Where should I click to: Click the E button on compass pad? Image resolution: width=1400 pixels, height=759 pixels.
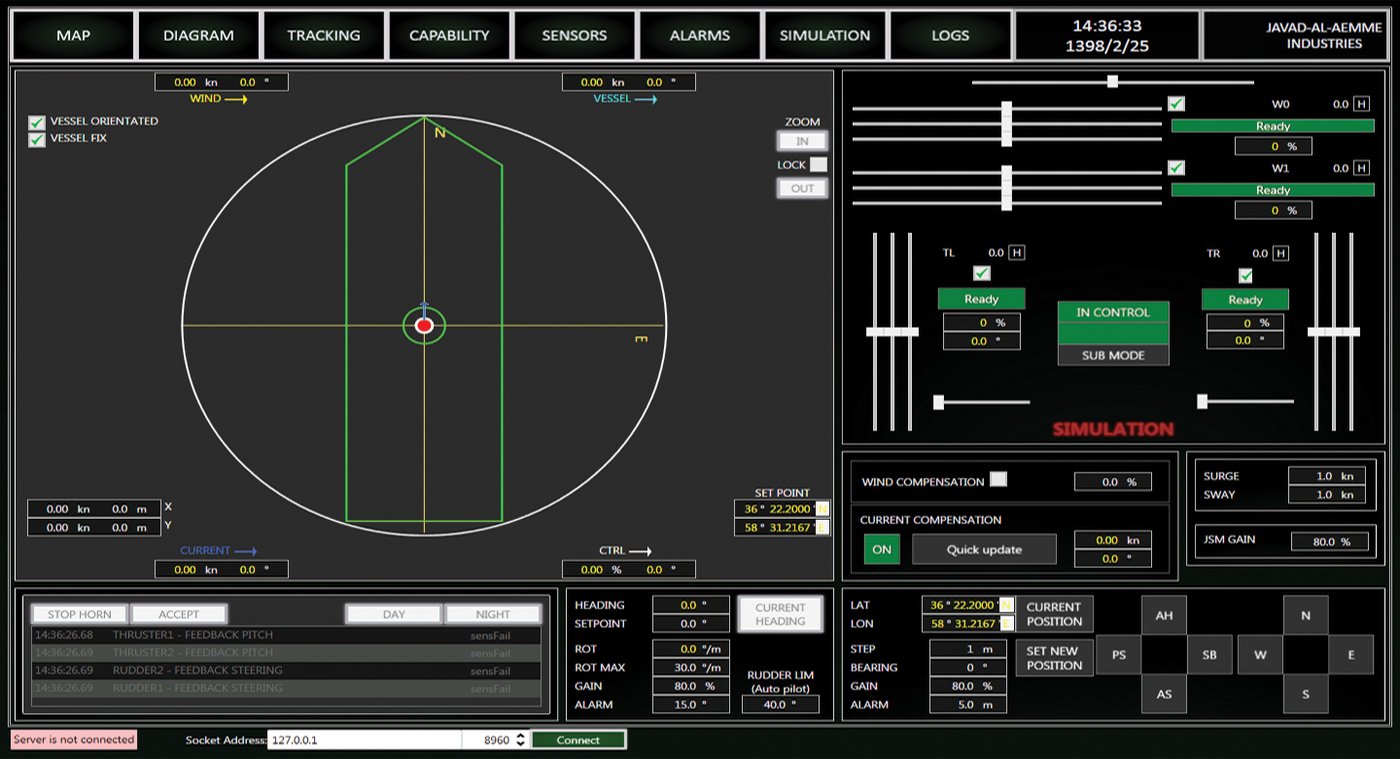pos(1351,655)
